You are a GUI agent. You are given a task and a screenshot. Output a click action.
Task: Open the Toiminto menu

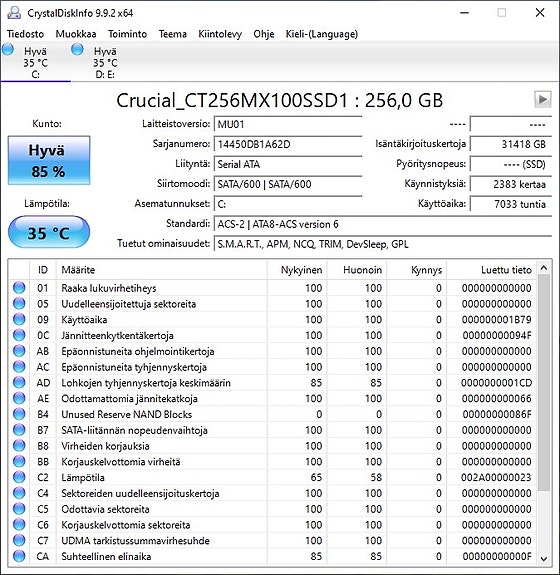click(127, 34)
